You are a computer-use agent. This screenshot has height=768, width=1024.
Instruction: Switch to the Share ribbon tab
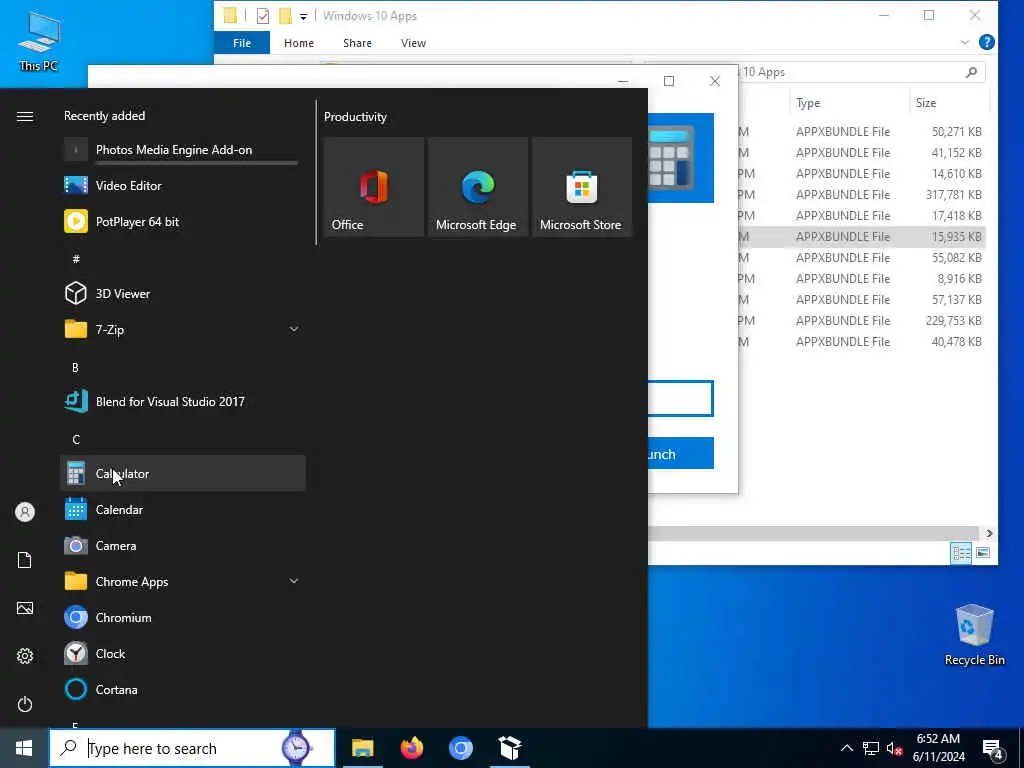(357, 43)
